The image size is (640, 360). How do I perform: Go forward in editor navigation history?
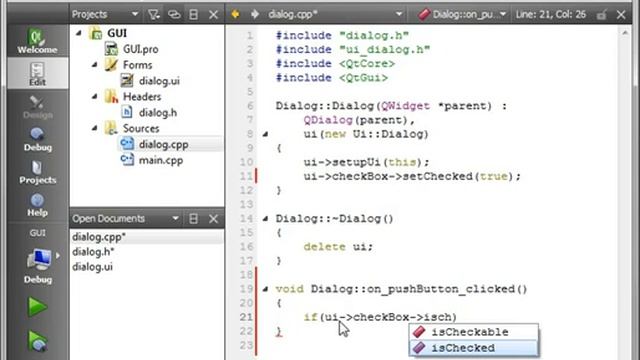(x=255, y=14)
